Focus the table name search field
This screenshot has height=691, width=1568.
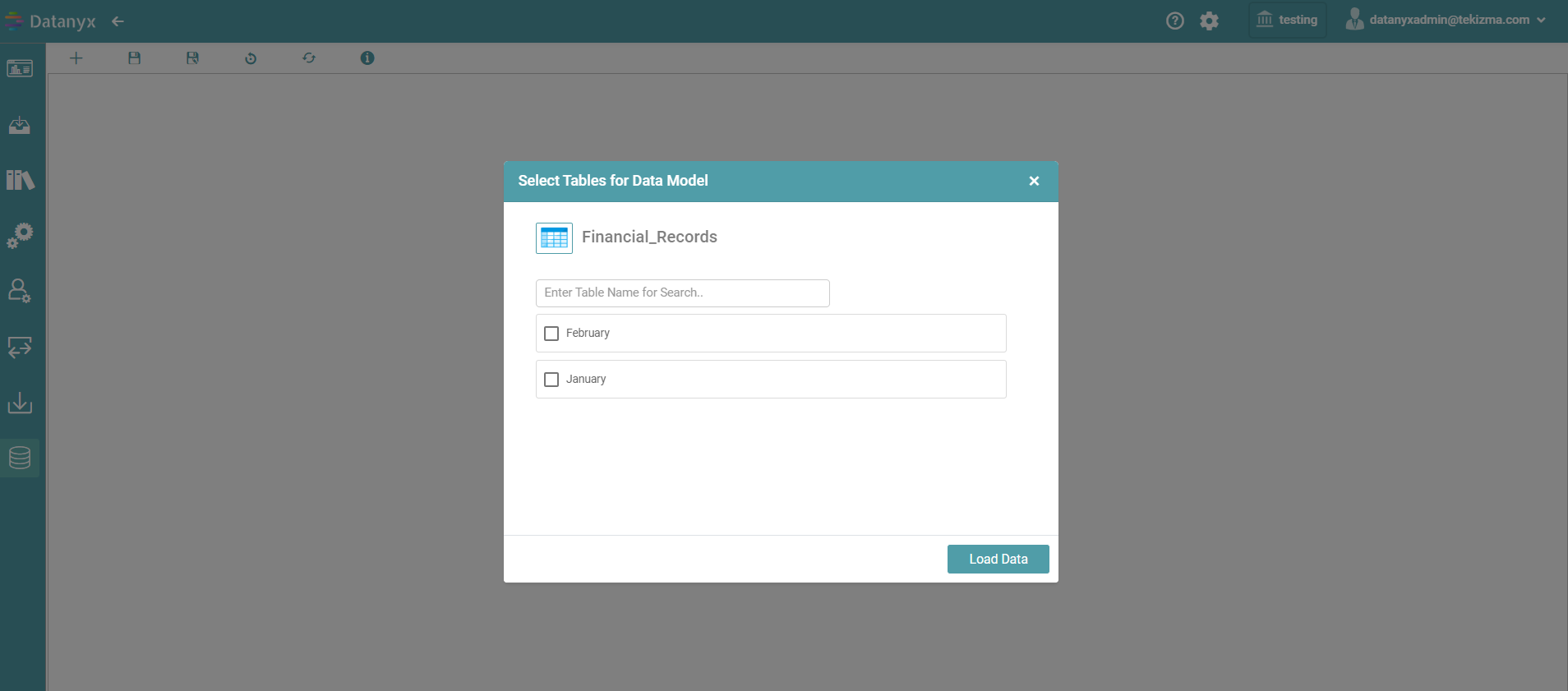pyautogui.click(x=682, y=293)
